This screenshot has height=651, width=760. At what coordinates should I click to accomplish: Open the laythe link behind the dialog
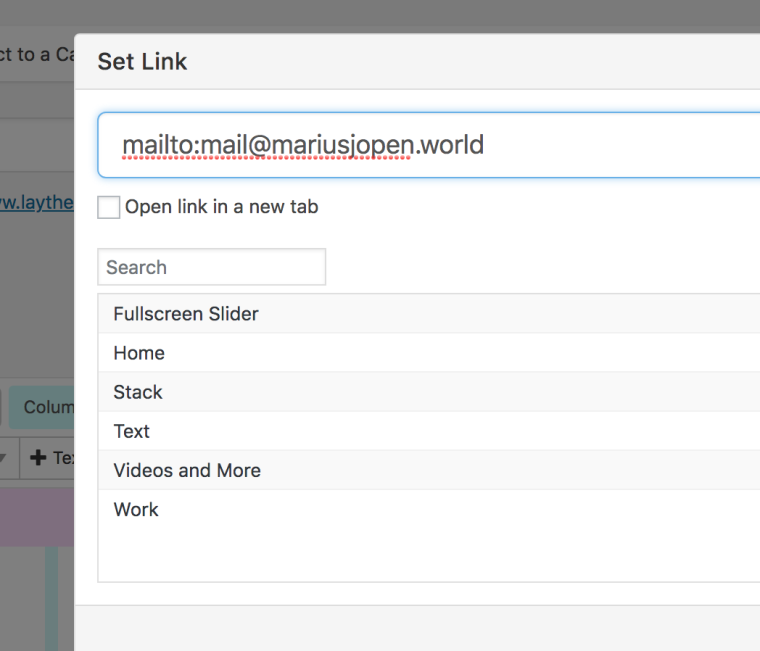click(x=37, y=202)
